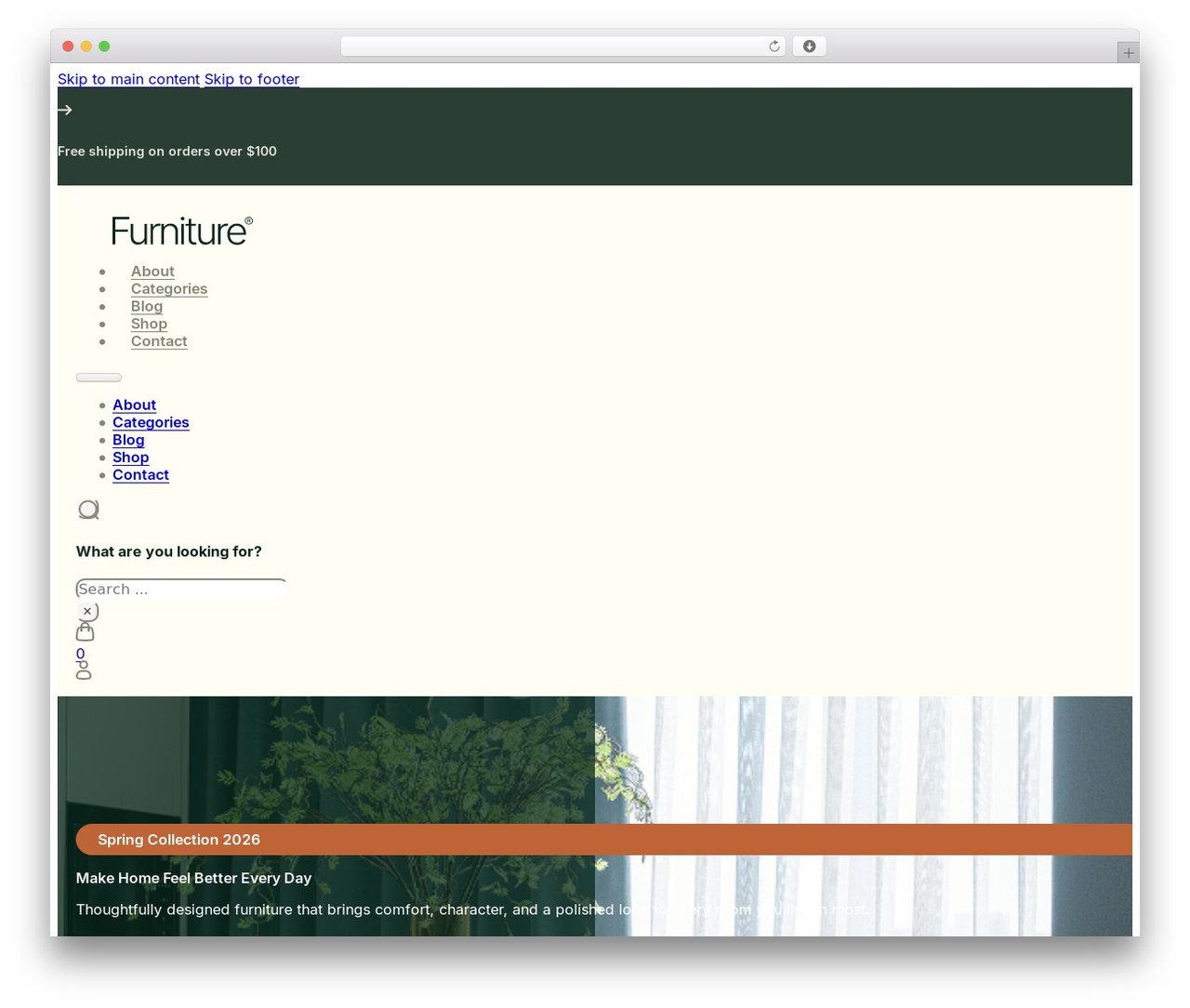
Task: Open the shopping bag cart icon
Action: tap(85, 632)
